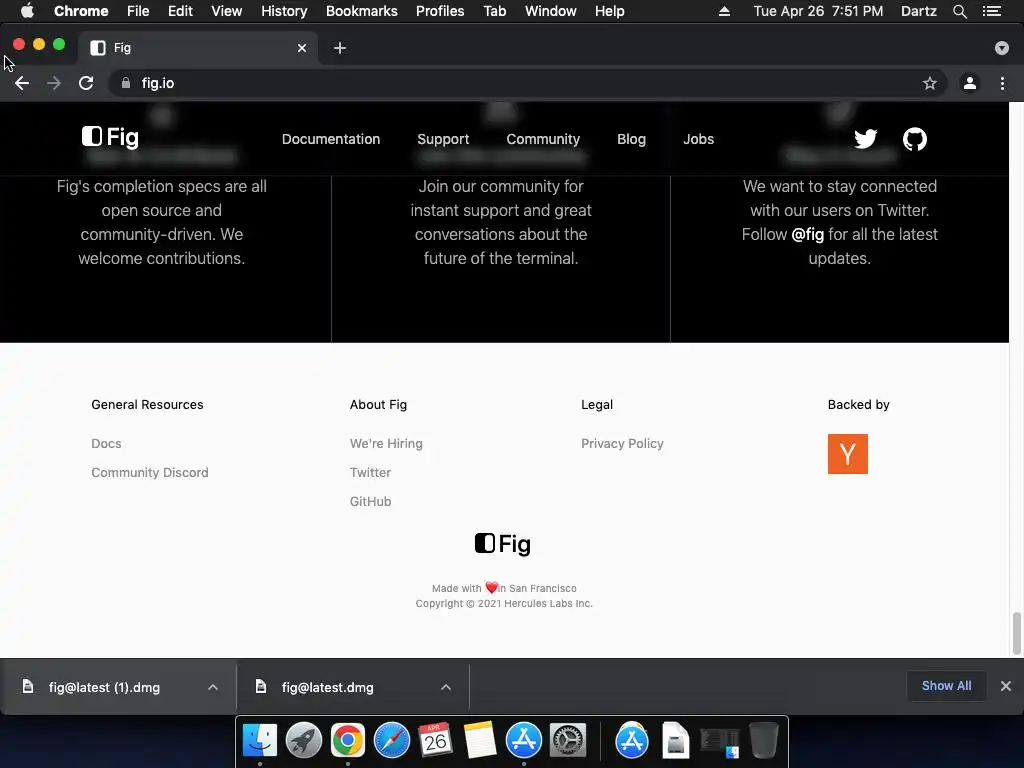Open Community Discord footer link

tap(150, 472)
